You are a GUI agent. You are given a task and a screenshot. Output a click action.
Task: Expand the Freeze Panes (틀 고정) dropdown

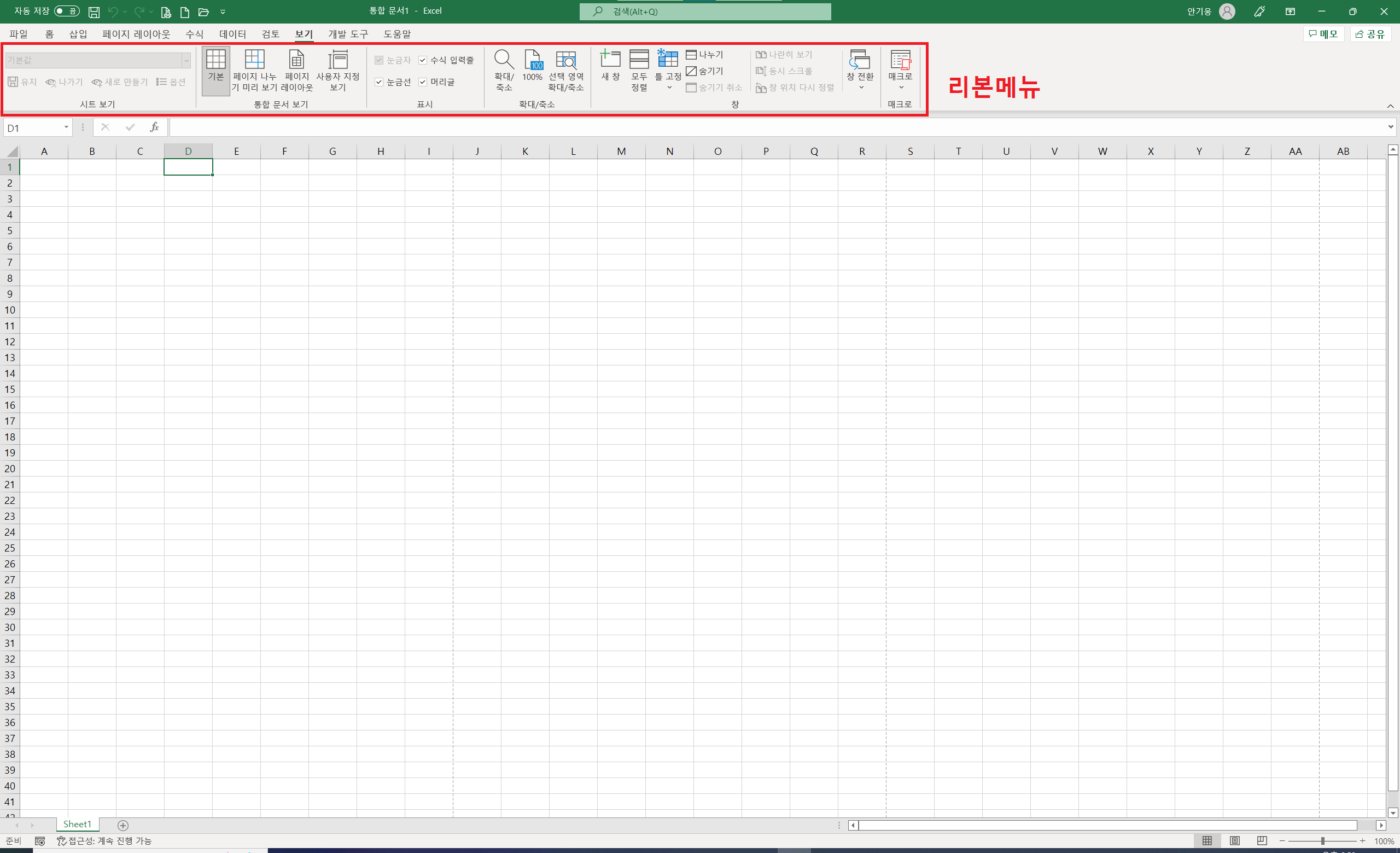[x=669, y=87]
